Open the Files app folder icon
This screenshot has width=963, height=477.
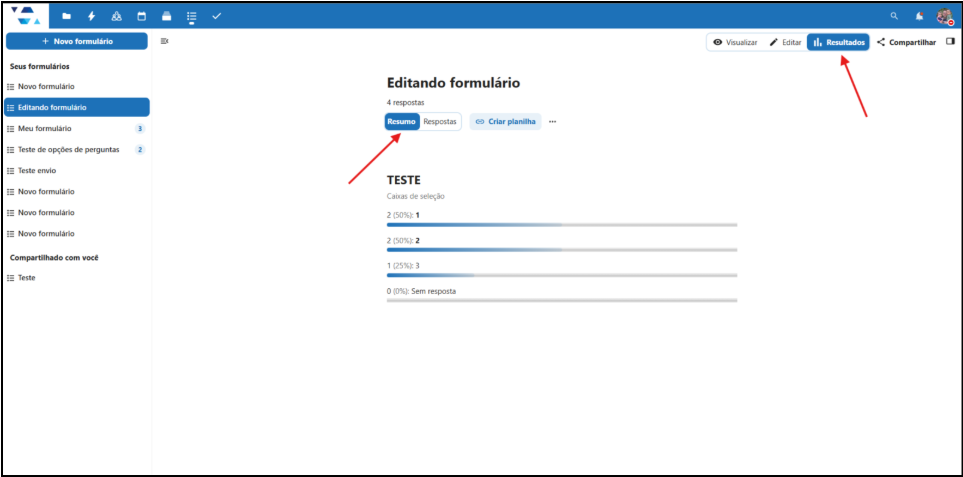click(66, 16)
